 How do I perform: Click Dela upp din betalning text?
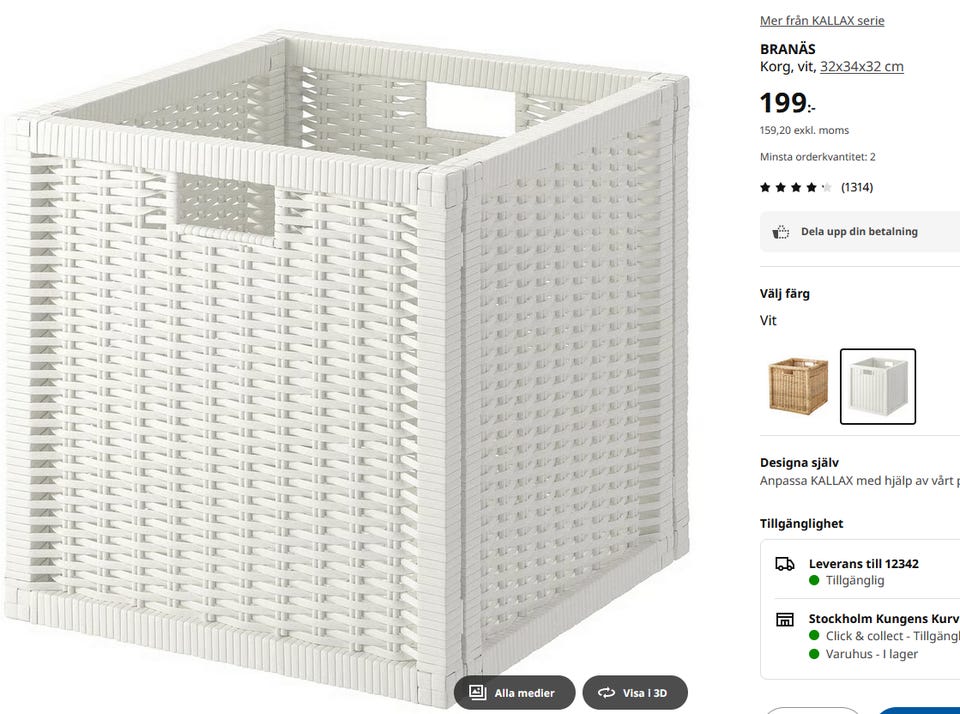[x=859, y=232]
